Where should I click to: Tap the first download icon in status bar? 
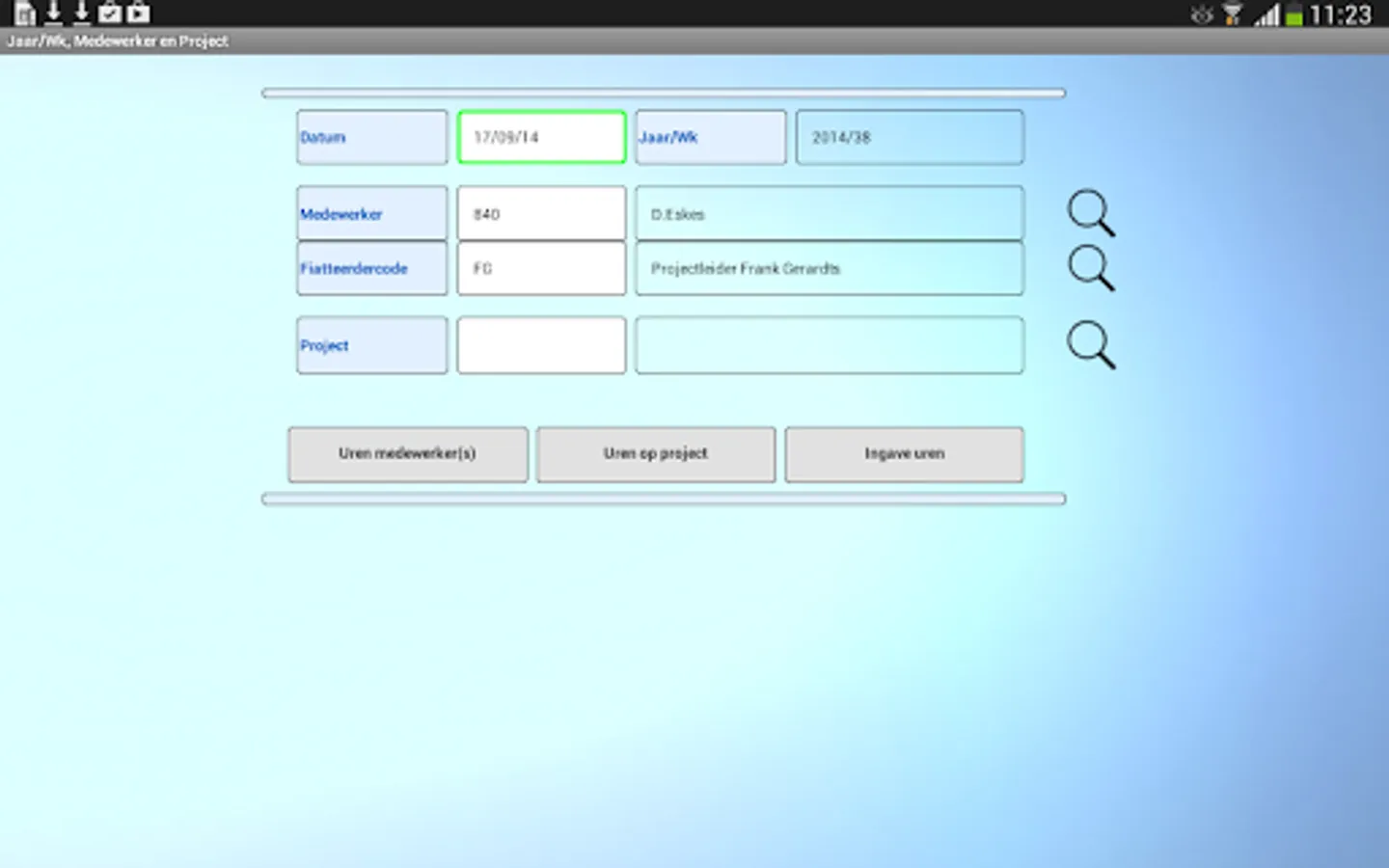click(x=54, y=13)
